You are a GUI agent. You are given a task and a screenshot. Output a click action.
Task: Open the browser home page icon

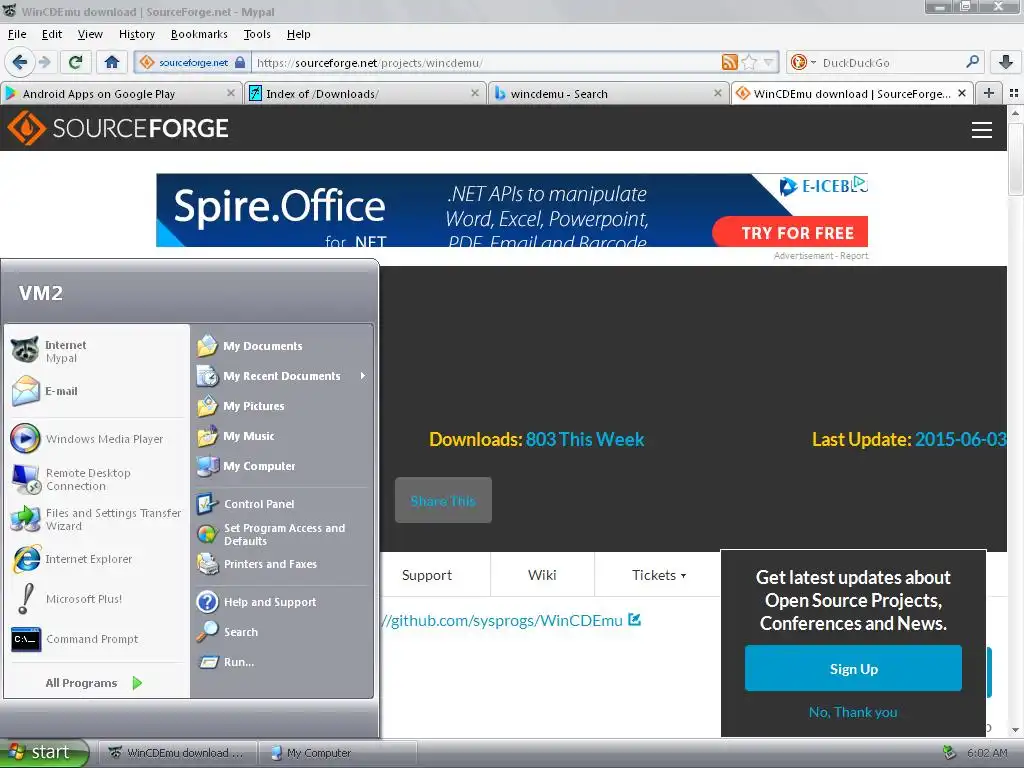(112, 62)
